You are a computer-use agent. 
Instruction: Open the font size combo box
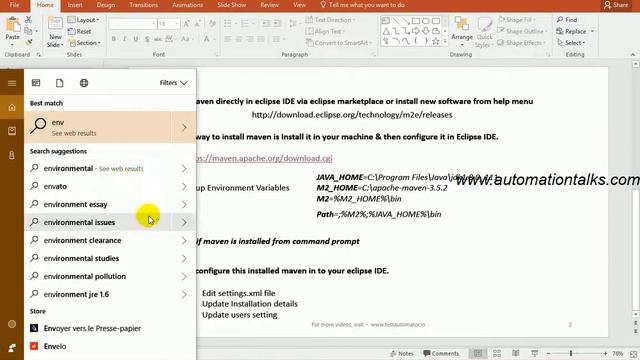point(168,24)
